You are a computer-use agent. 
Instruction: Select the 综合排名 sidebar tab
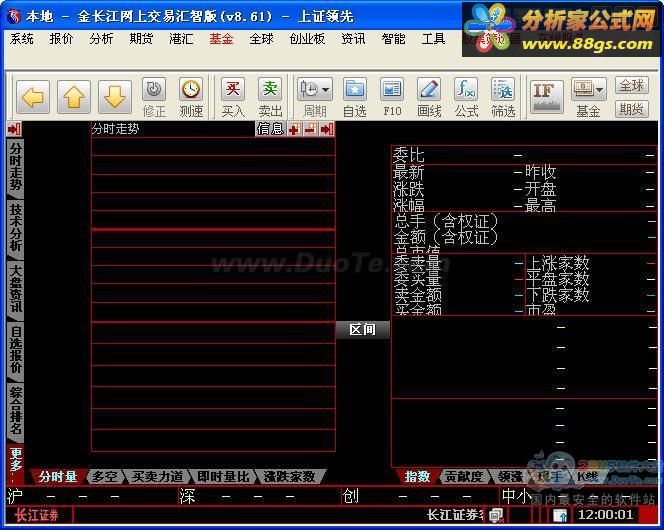click(x=15, y=411)
